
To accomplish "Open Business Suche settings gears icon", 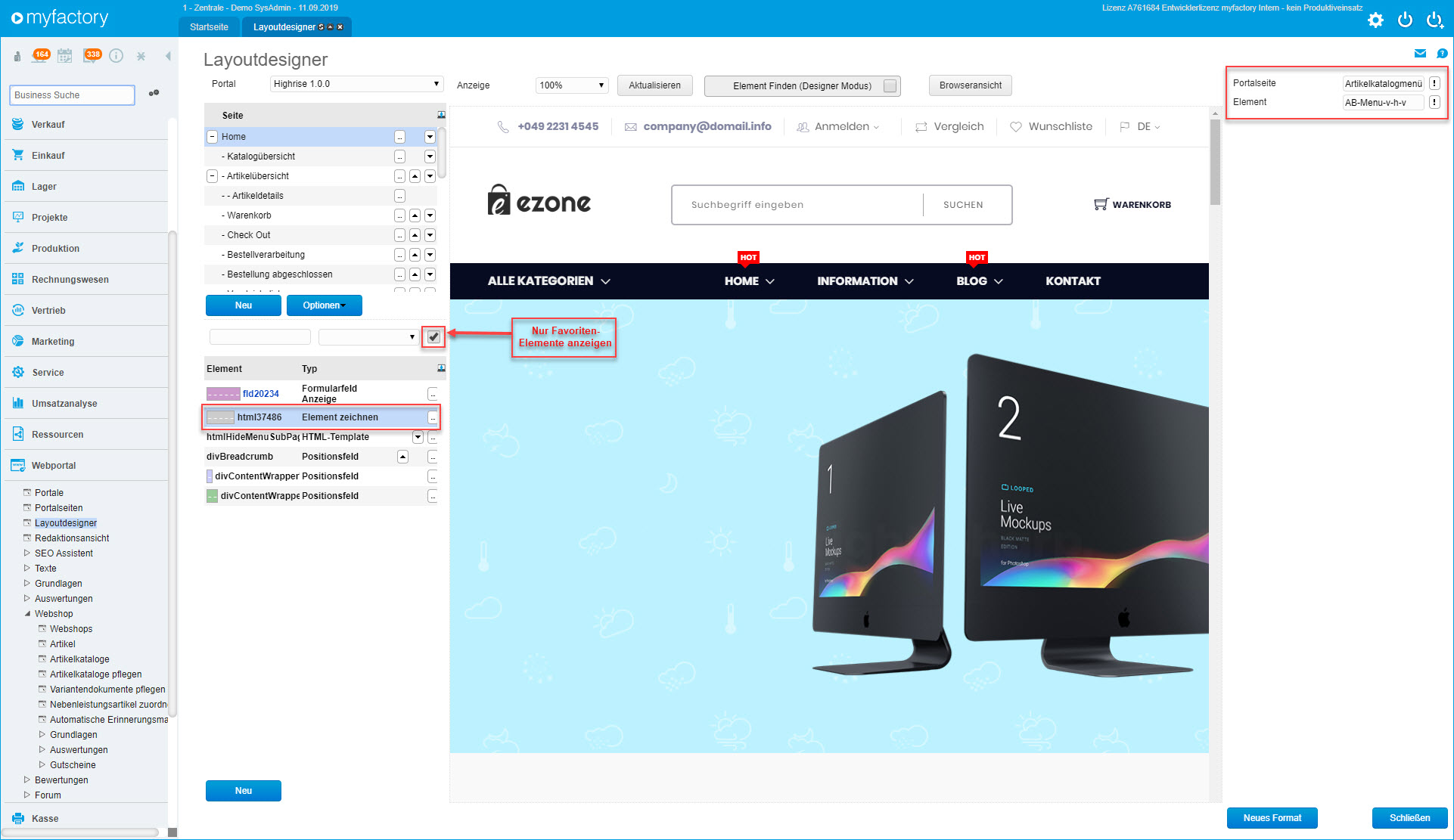I will (x=154, y=94).
